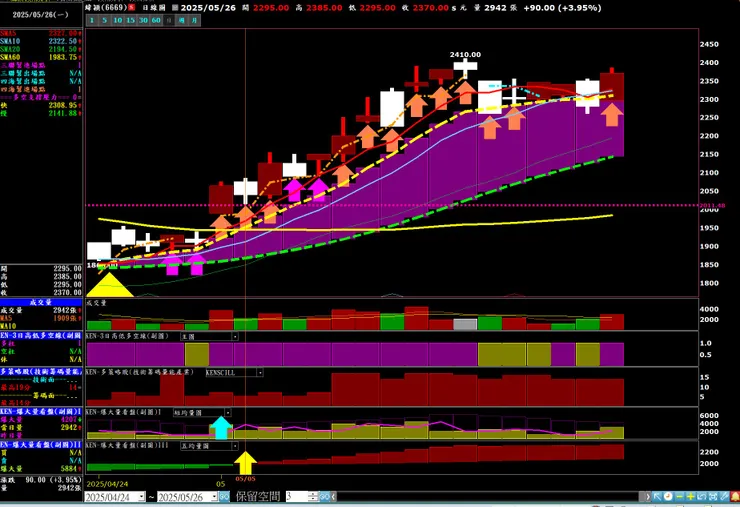Click the scrollbar right arrow
740x507 pixels.
coord(648,497)
